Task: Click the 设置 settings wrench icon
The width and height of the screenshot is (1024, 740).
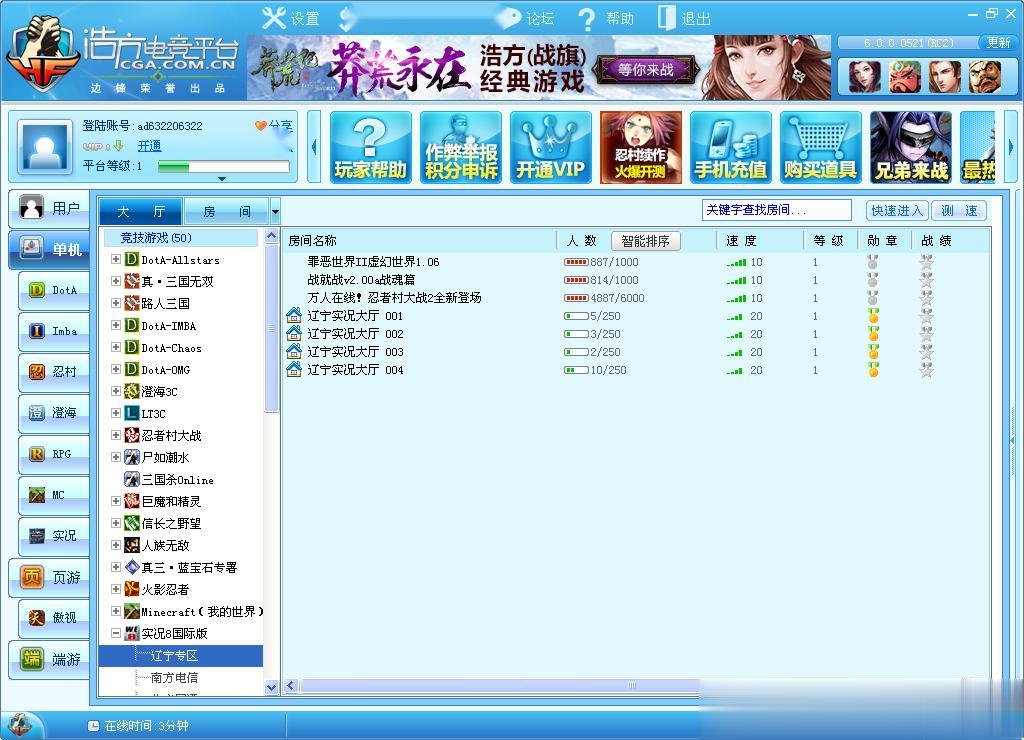Action: coord(274,18)
